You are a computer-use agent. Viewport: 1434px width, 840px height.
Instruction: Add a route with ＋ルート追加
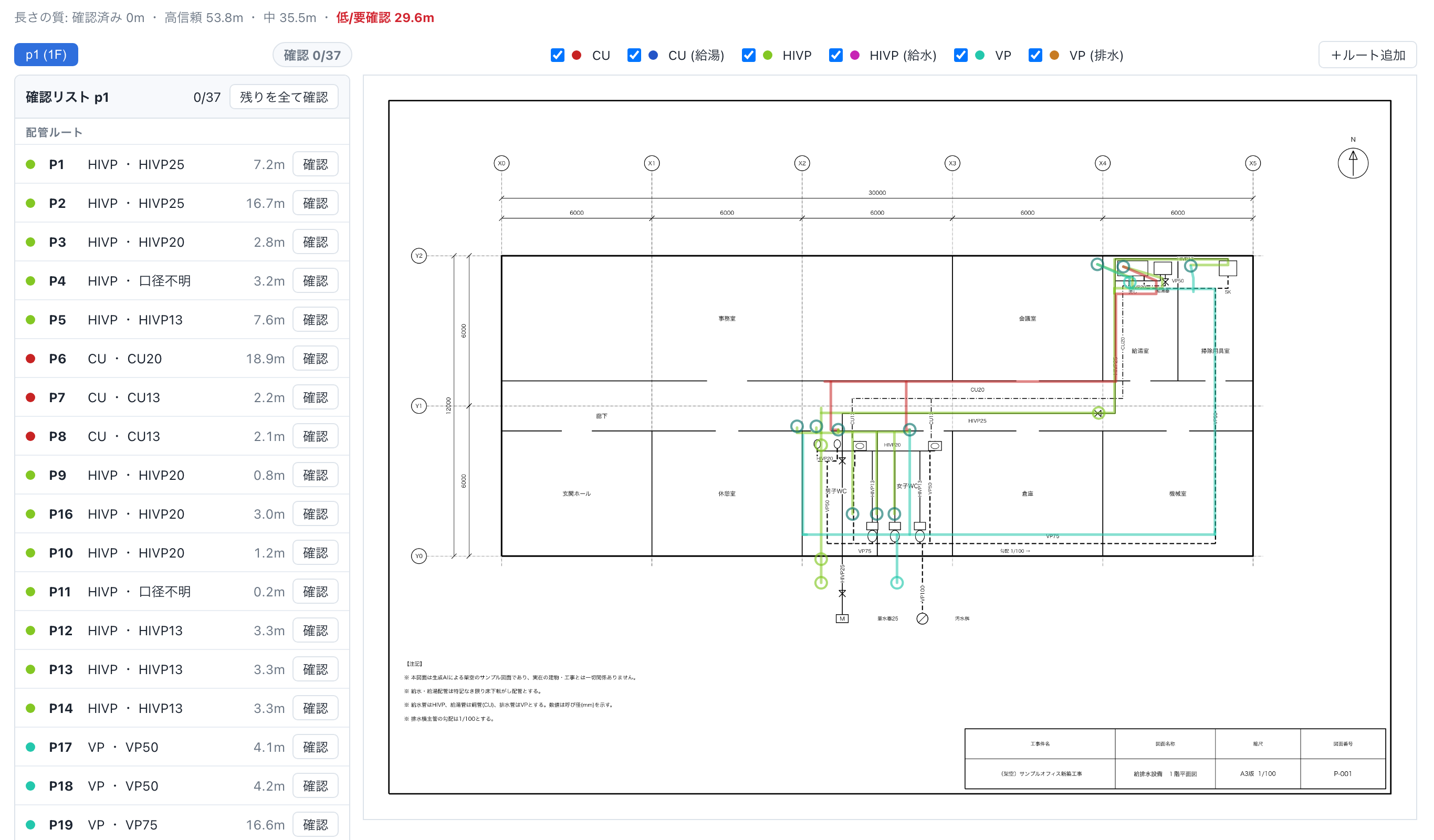[1367, 55]
